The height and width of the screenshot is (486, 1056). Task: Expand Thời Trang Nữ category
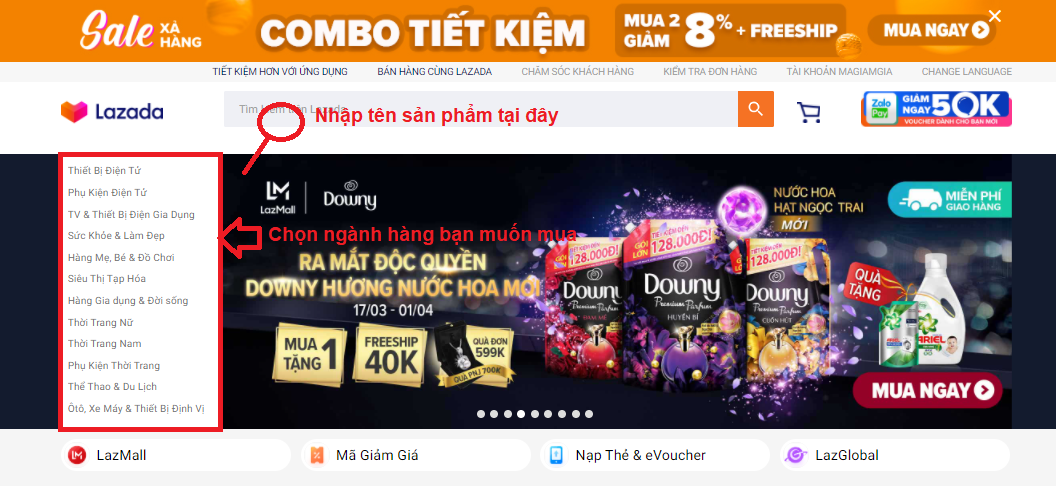(100, 322)
